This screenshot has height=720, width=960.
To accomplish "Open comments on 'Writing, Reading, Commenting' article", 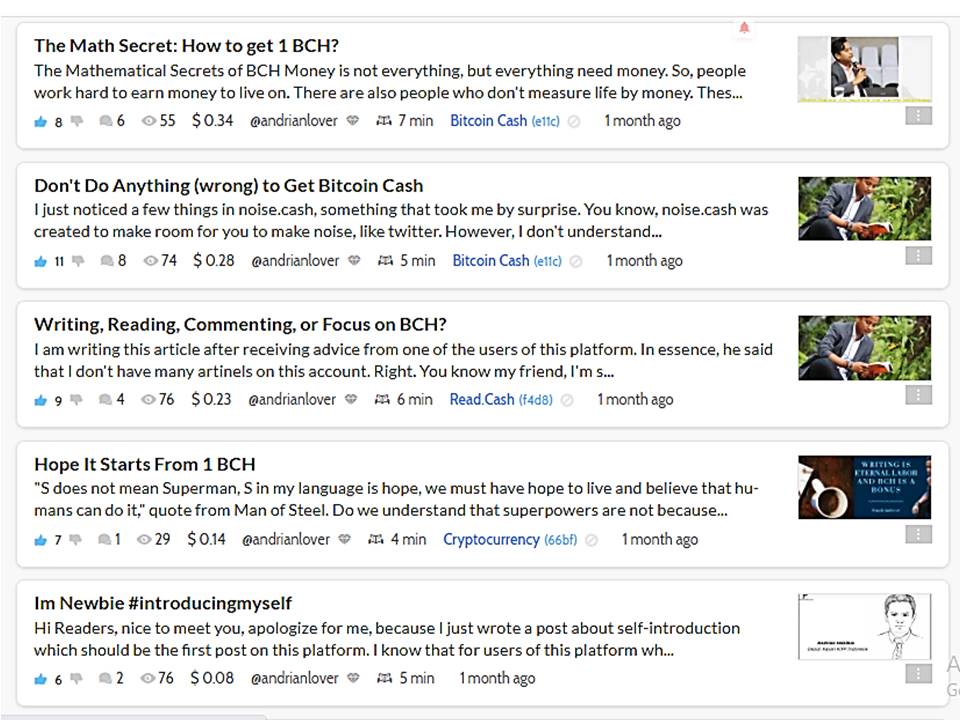I will (105, 400).
